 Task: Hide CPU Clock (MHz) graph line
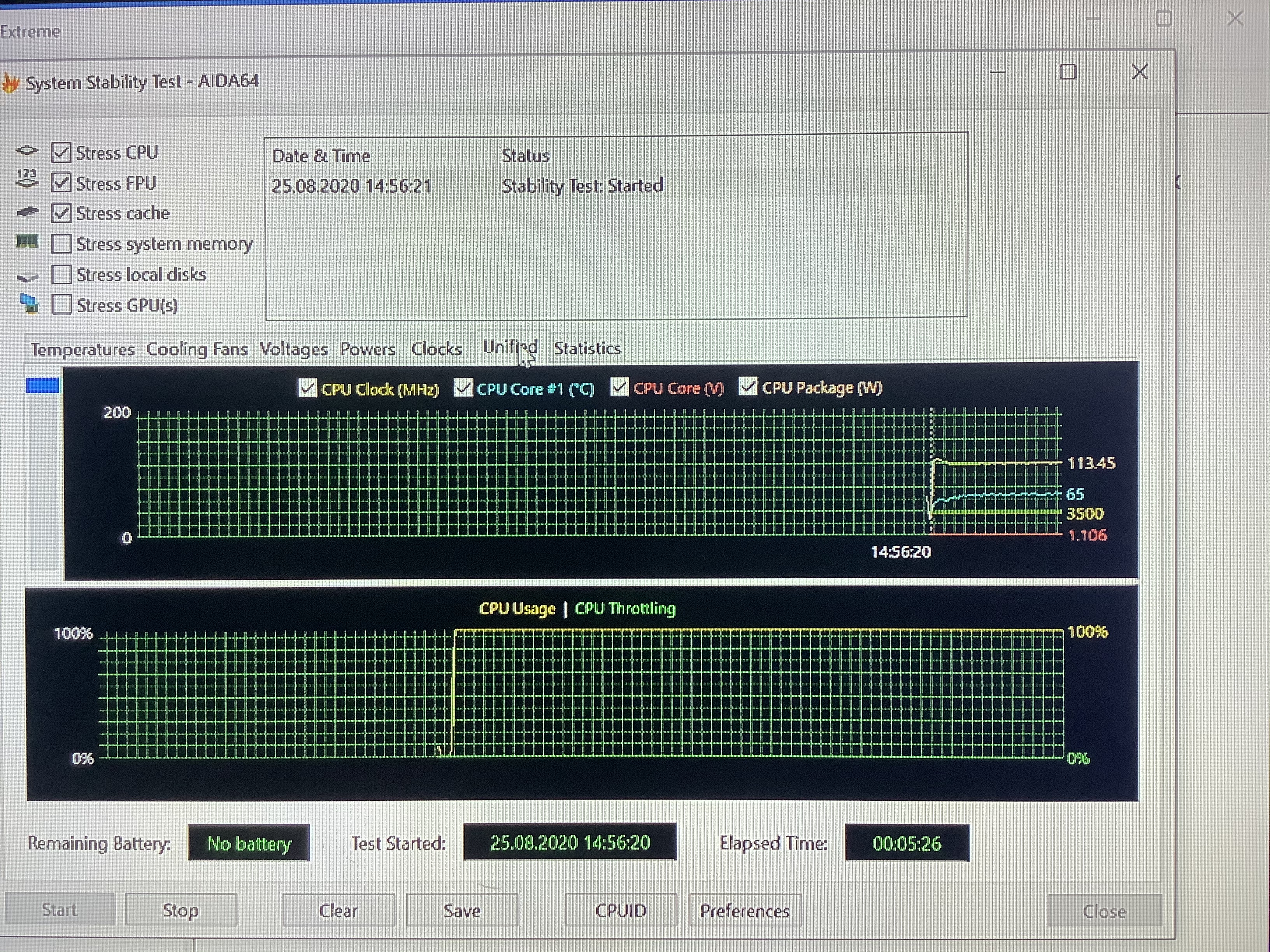tap(308, 388)
